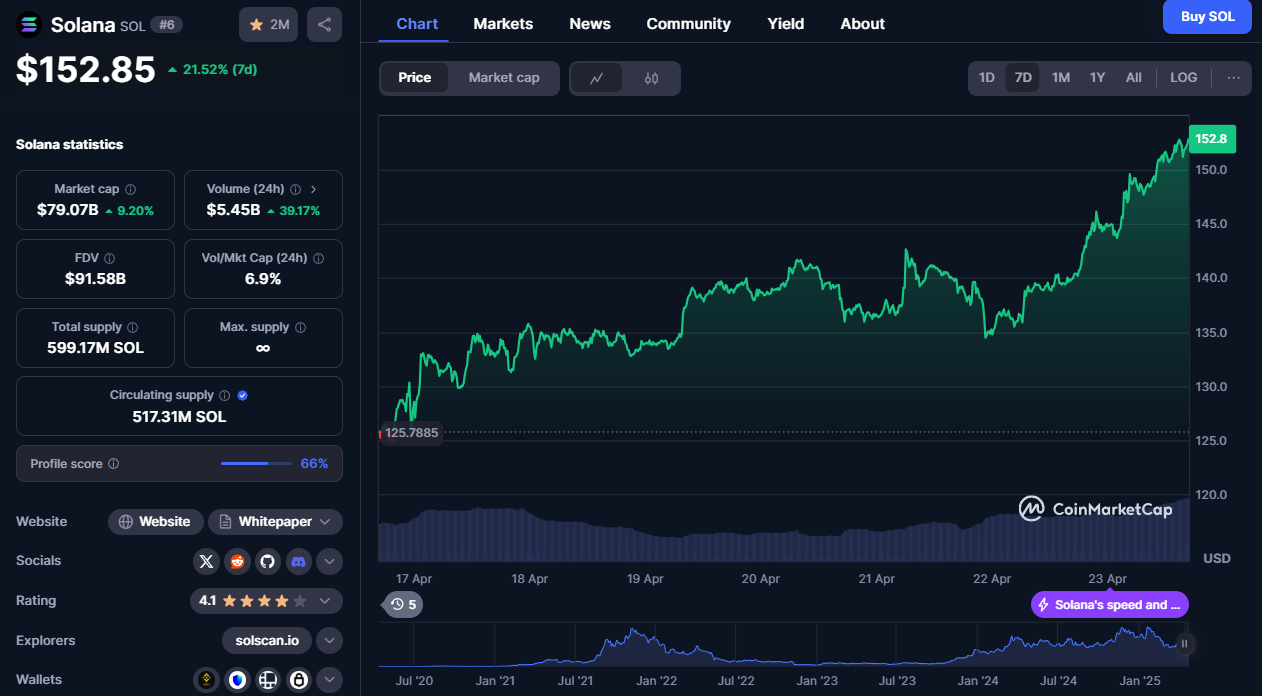Click the 517.31M SOL circulating supply value
This screenshot has height=696, width=1262.
tap(179, 416)
